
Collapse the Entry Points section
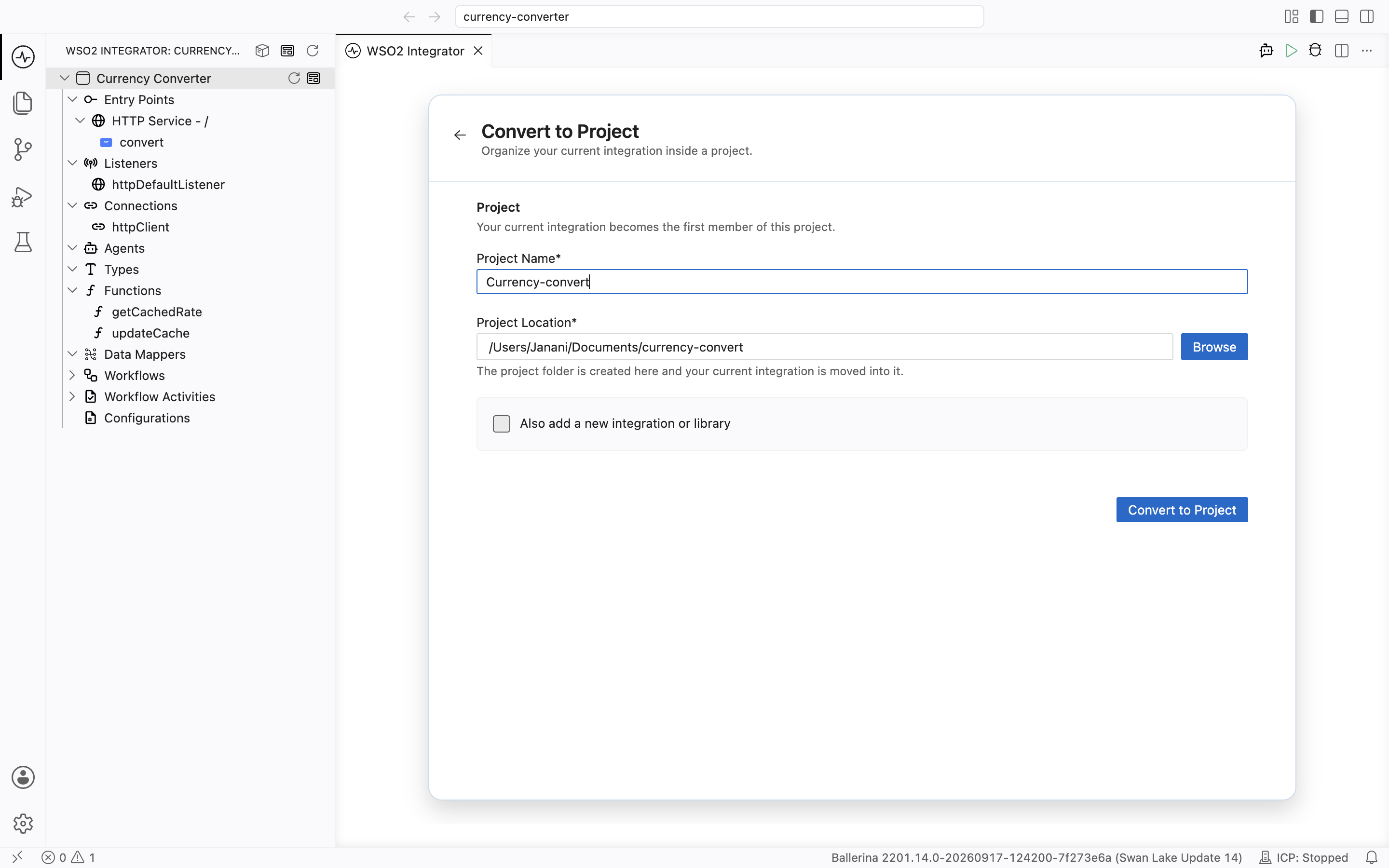coord(72,99)
